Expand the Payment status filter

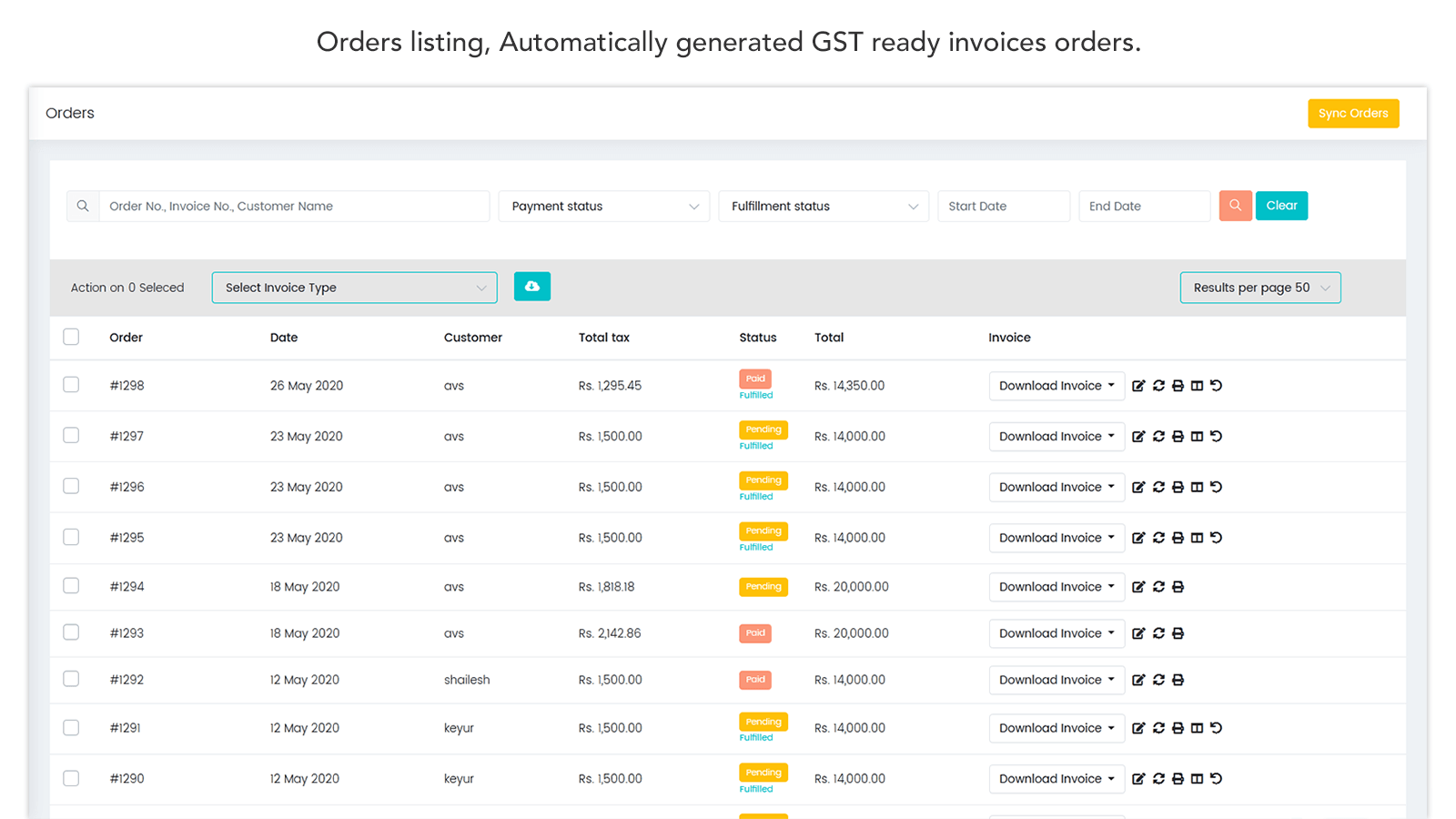click(x=603, y=206)
